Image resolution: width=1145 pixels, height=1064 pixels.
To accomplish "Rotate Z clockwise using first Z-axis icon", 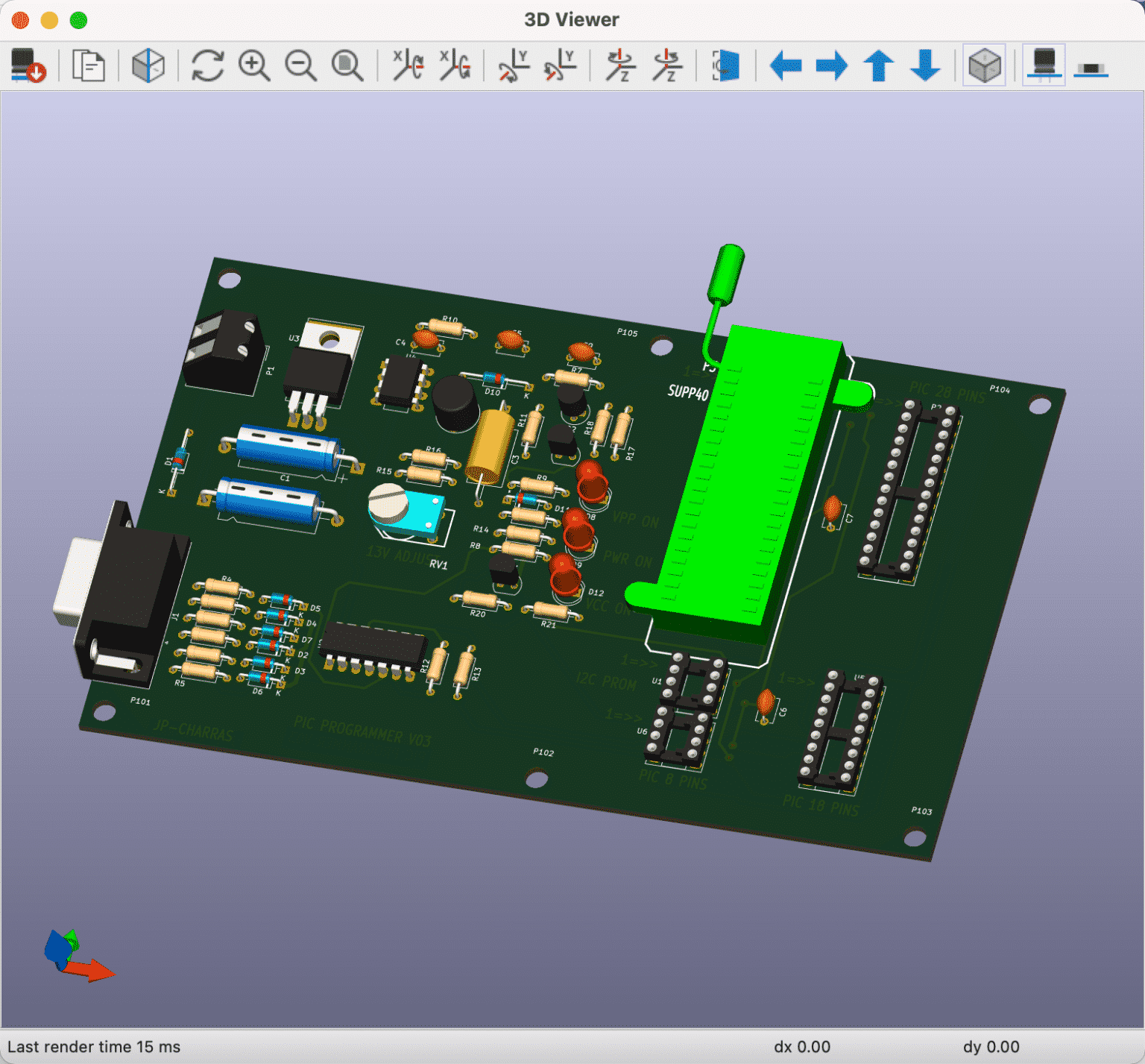I will coord(619,66).
